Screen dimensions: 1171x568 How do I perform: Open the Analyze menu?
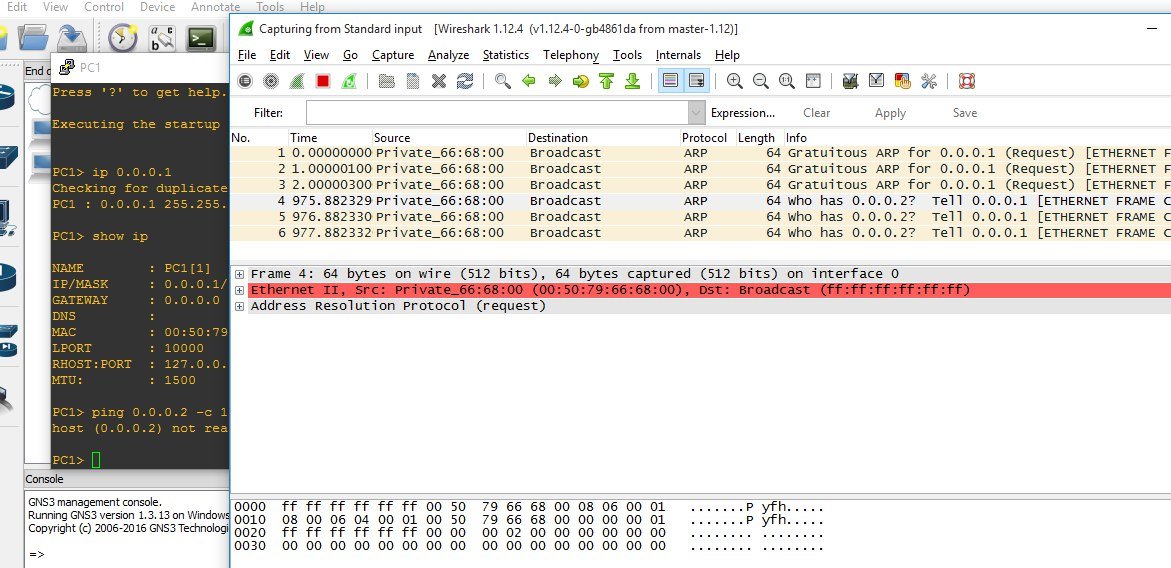coord(448,54)
